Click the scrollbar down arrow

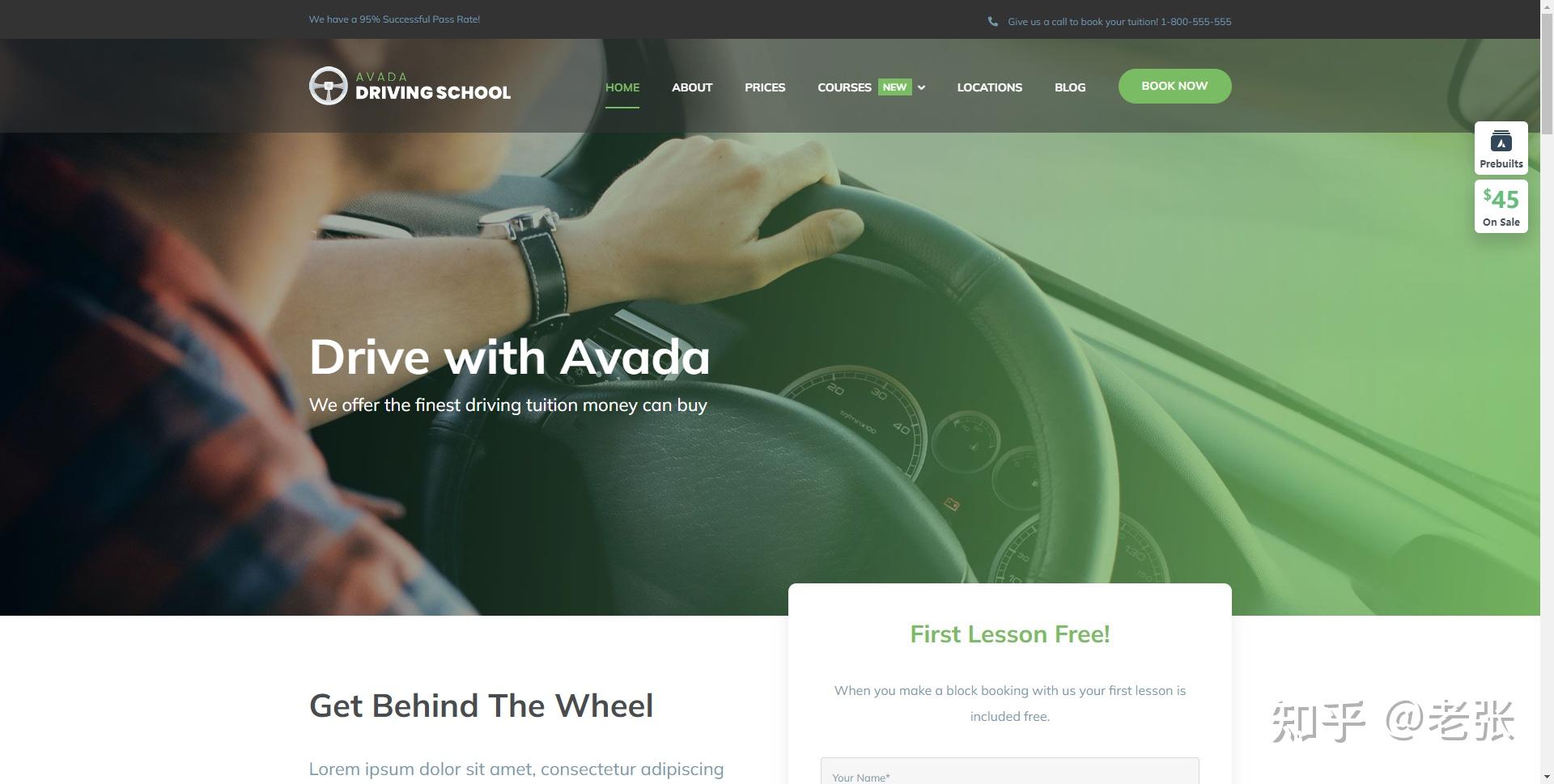(1547, 777)
